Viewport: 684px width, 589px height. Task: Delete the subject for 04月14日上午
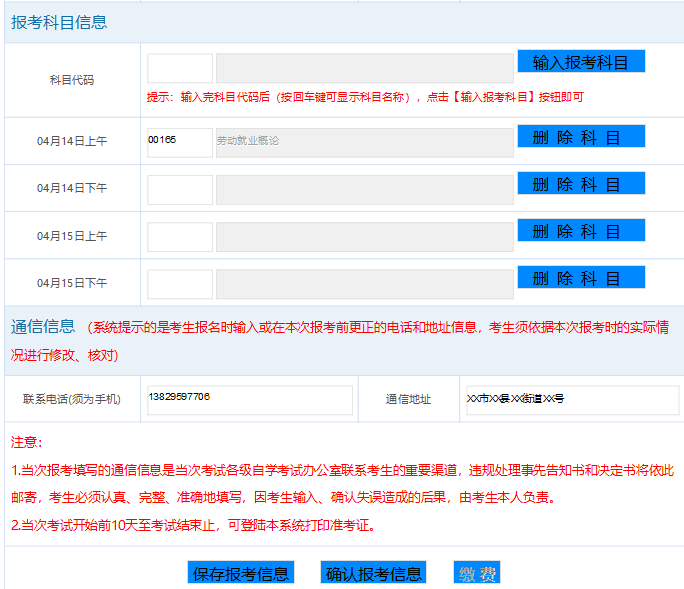pos(581,137)
